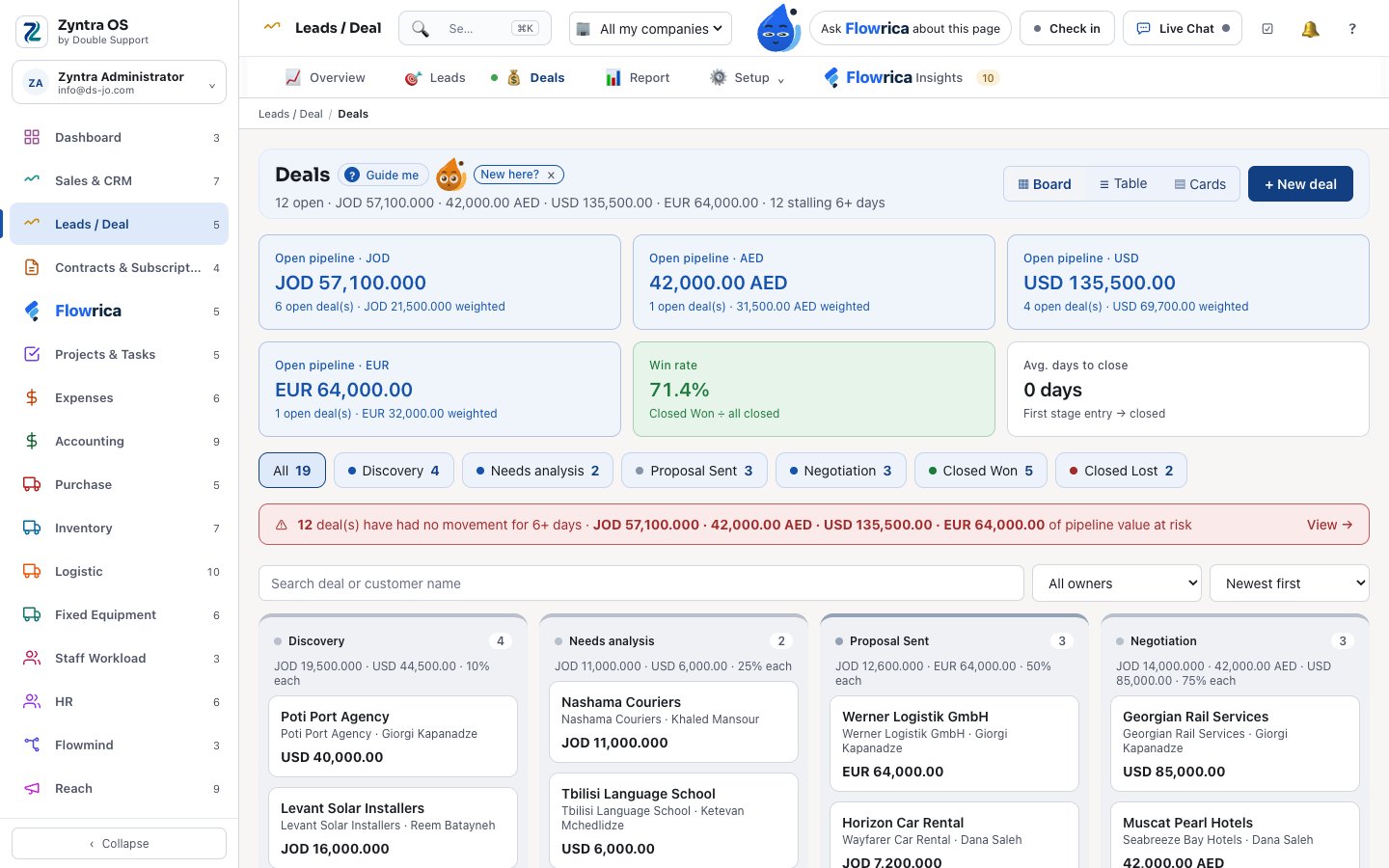Open the Staff Workload people icon
The height and width of the screenshot is (868, 1389).
pyautogui.click(x=32, y=658)
